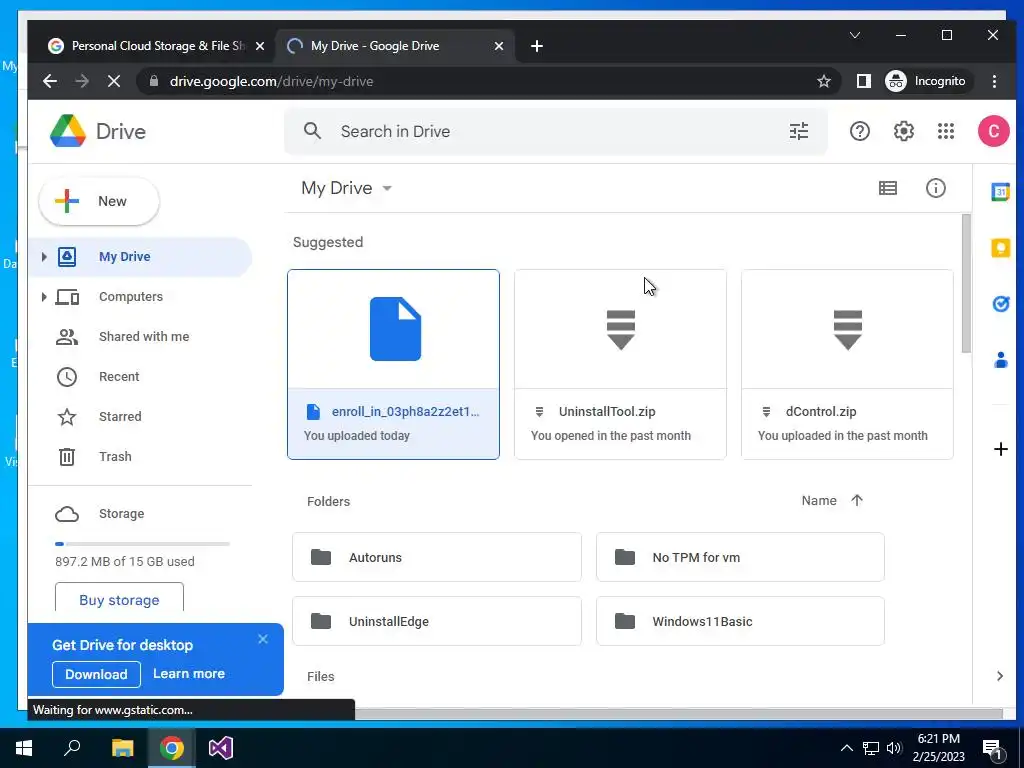
Task: Select enroll_in_03ph8a2z2et1 suggested file
Action: [393, 364]
